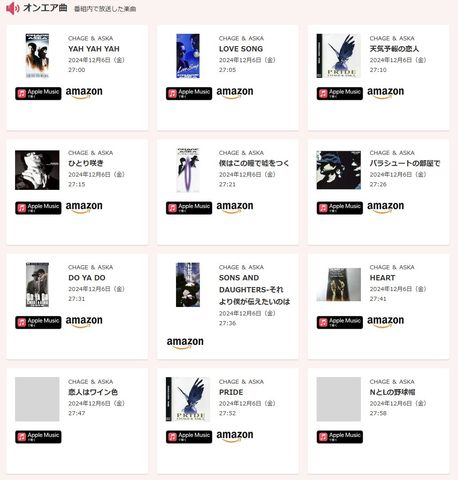Open Amazon link for パラシュートの部屋で
The height and width of the screenshot is (480, 458).
click(385, 207)
